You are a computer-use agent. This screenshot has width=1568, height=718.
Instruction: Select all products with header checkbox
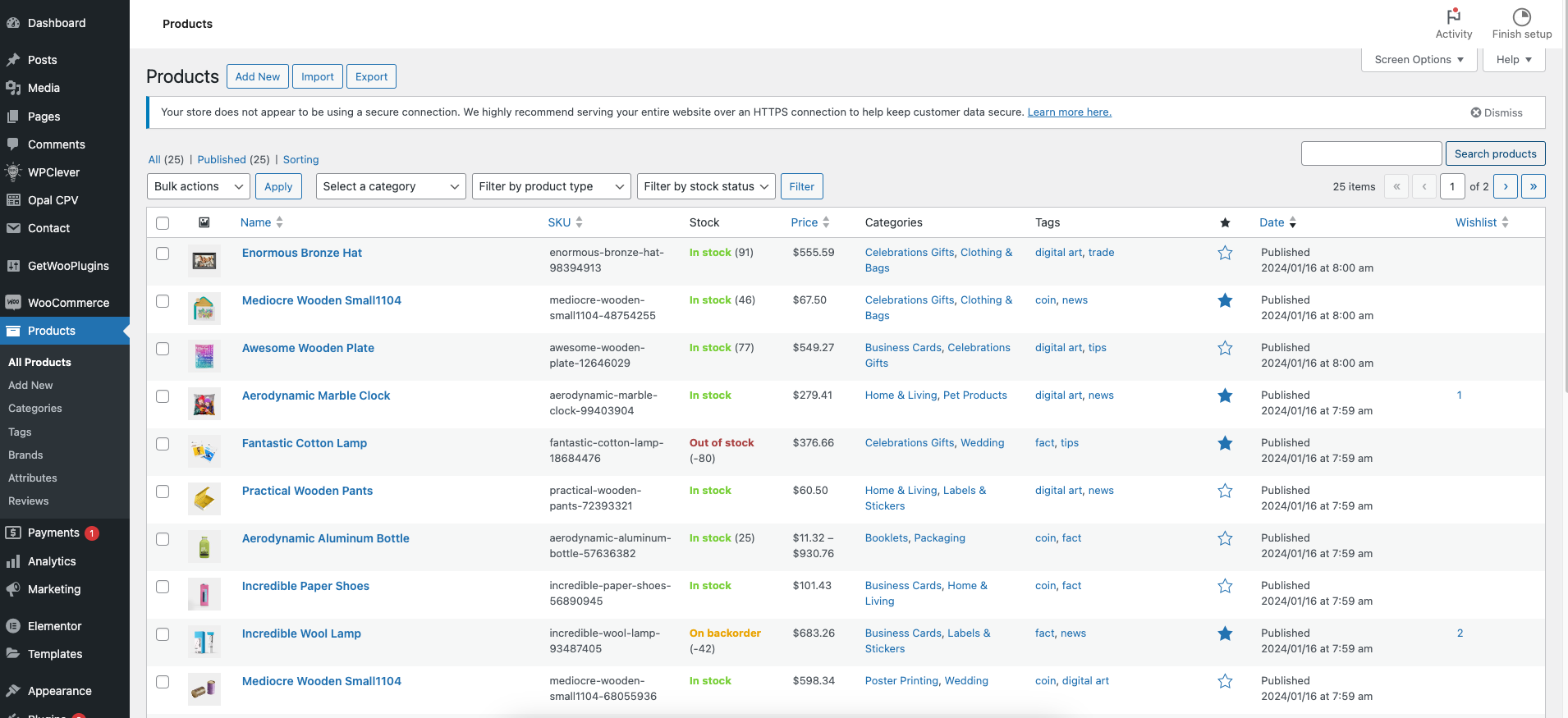(163, 223)
